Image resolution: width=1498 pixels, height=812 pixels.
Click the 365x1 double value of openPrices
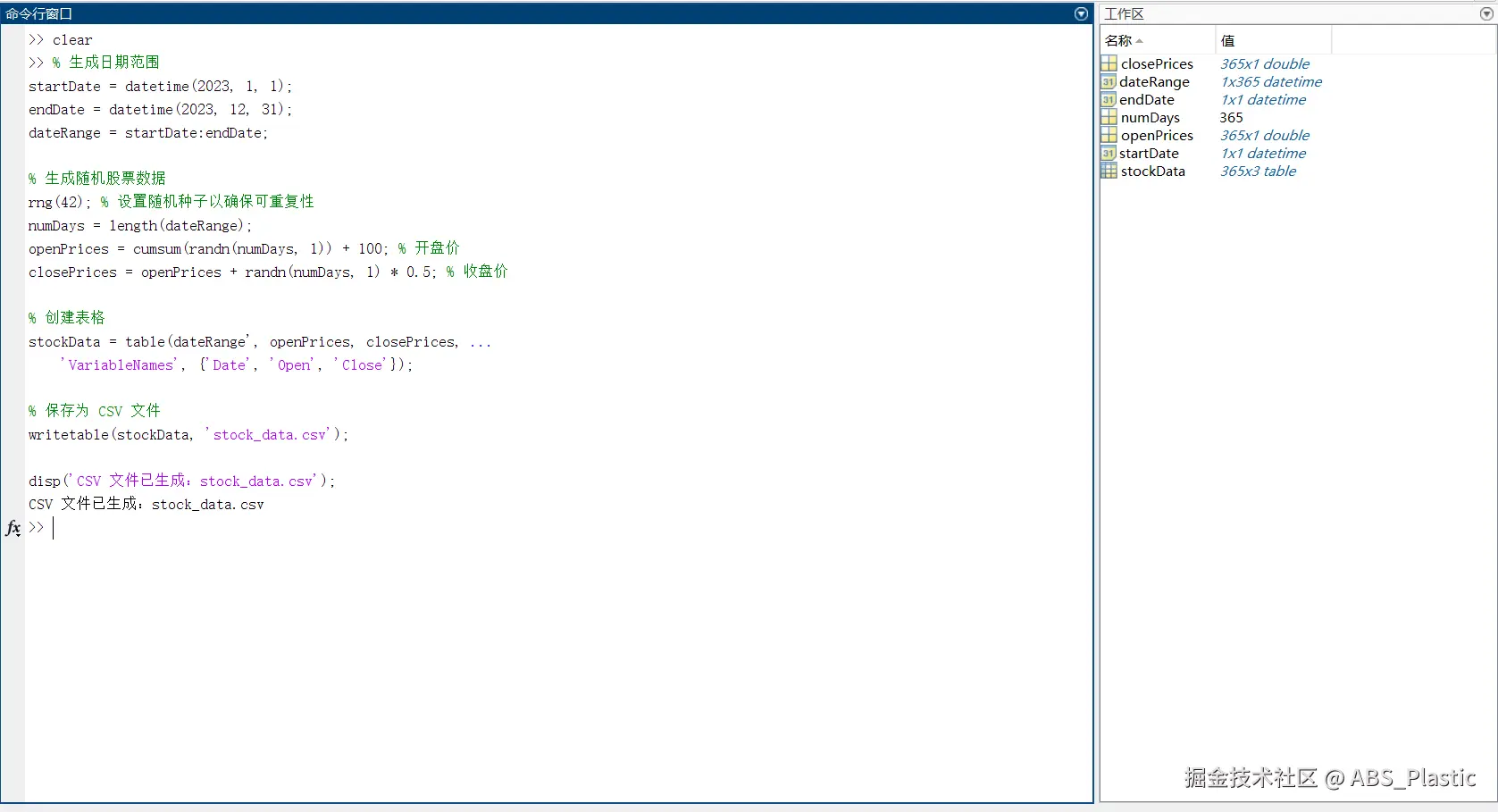tap(1265, 135)
